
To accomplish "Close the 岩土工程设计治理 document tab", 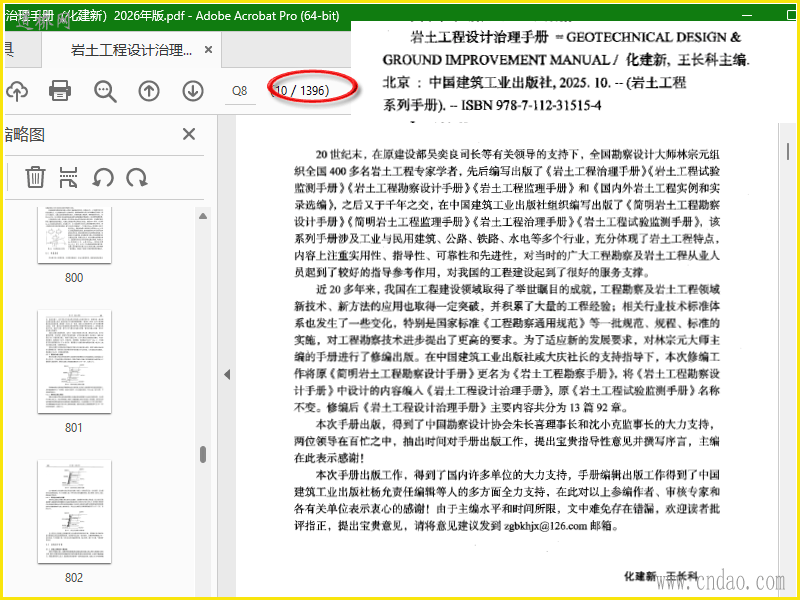I will click(208, 49).
